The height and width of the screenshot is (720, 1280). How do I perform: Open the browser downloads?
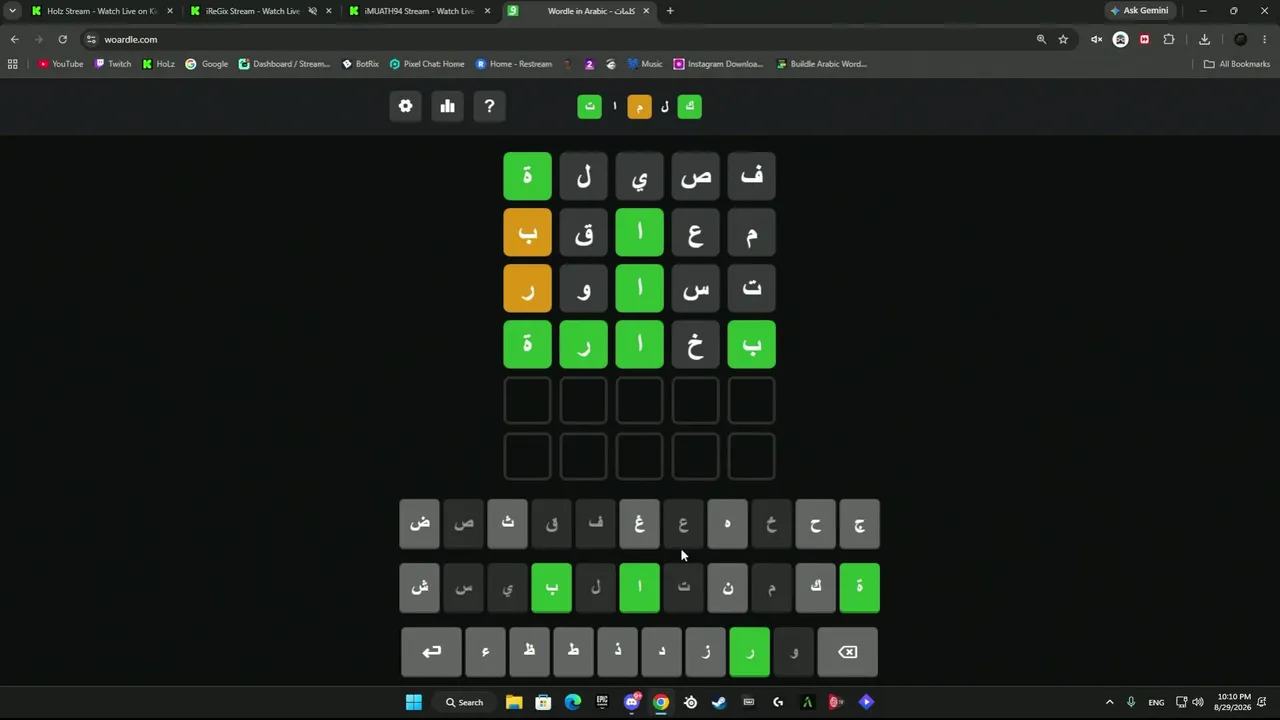tap(1204, 39)
